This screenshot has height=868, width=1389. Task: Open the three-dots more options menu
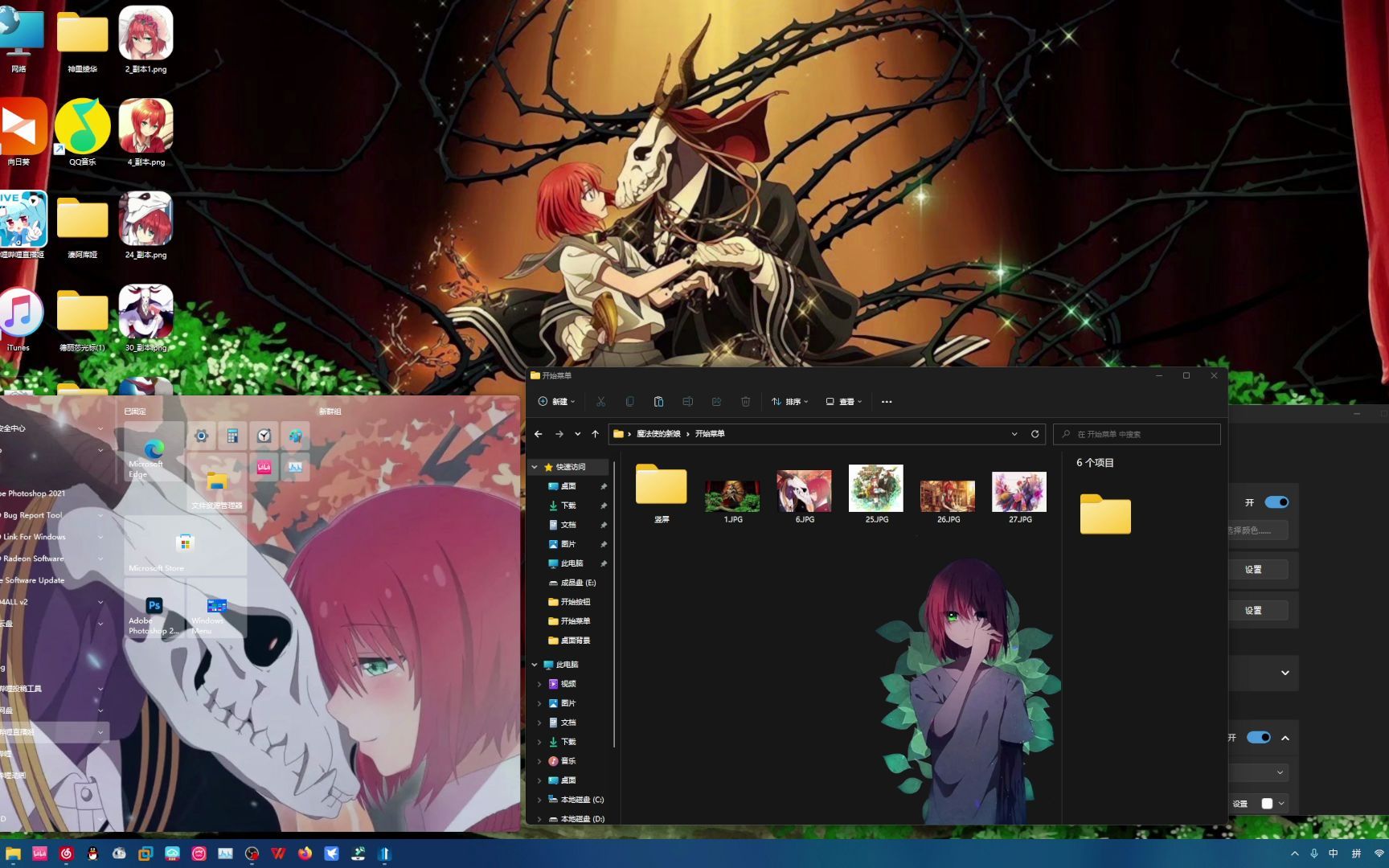pyautogui.click(x=887, y=402)
